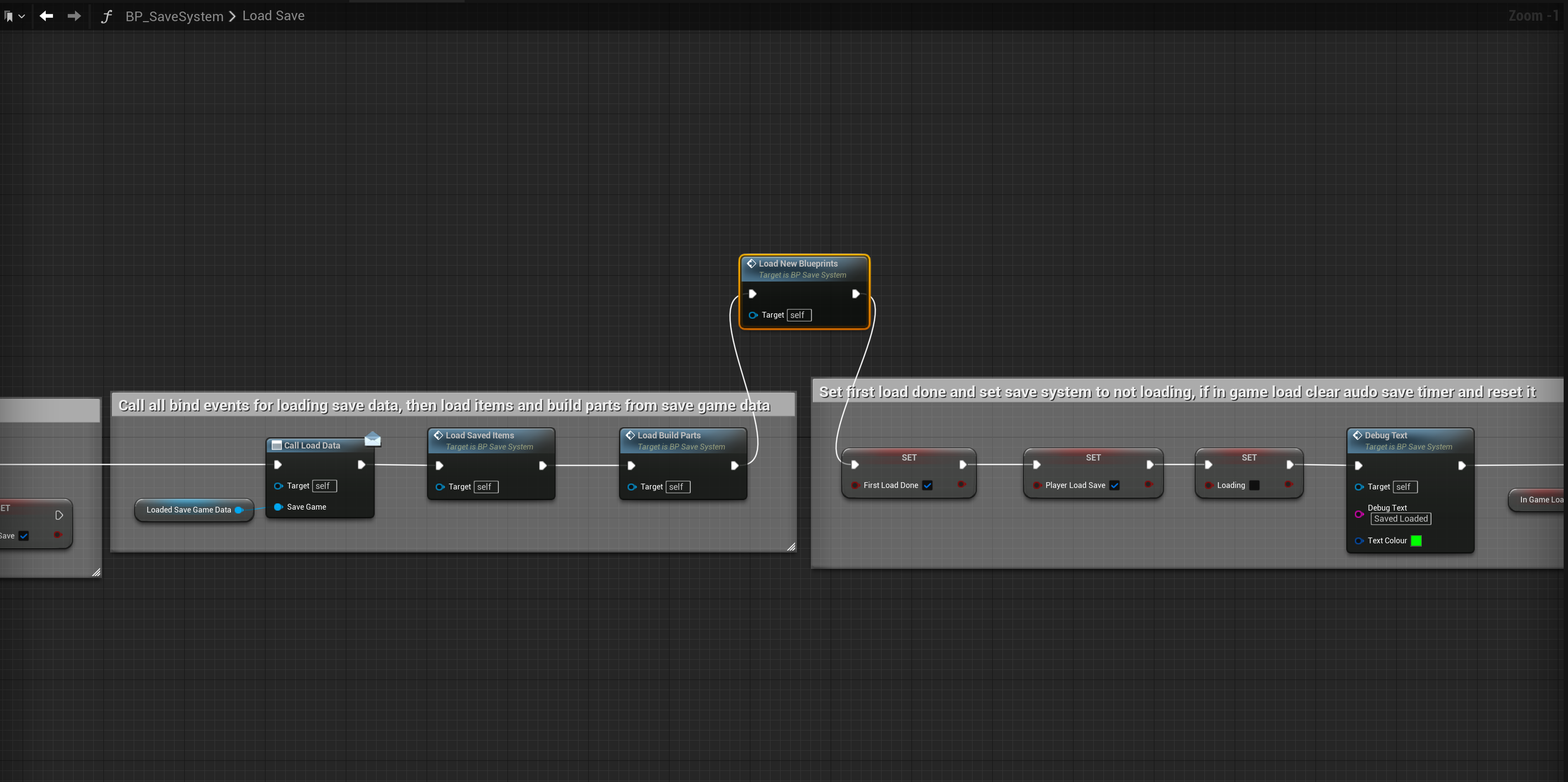The width and height of the screenshot is (1568, 782).
Task: Click the Saved Loaded debug text field
Action: 1401,518
